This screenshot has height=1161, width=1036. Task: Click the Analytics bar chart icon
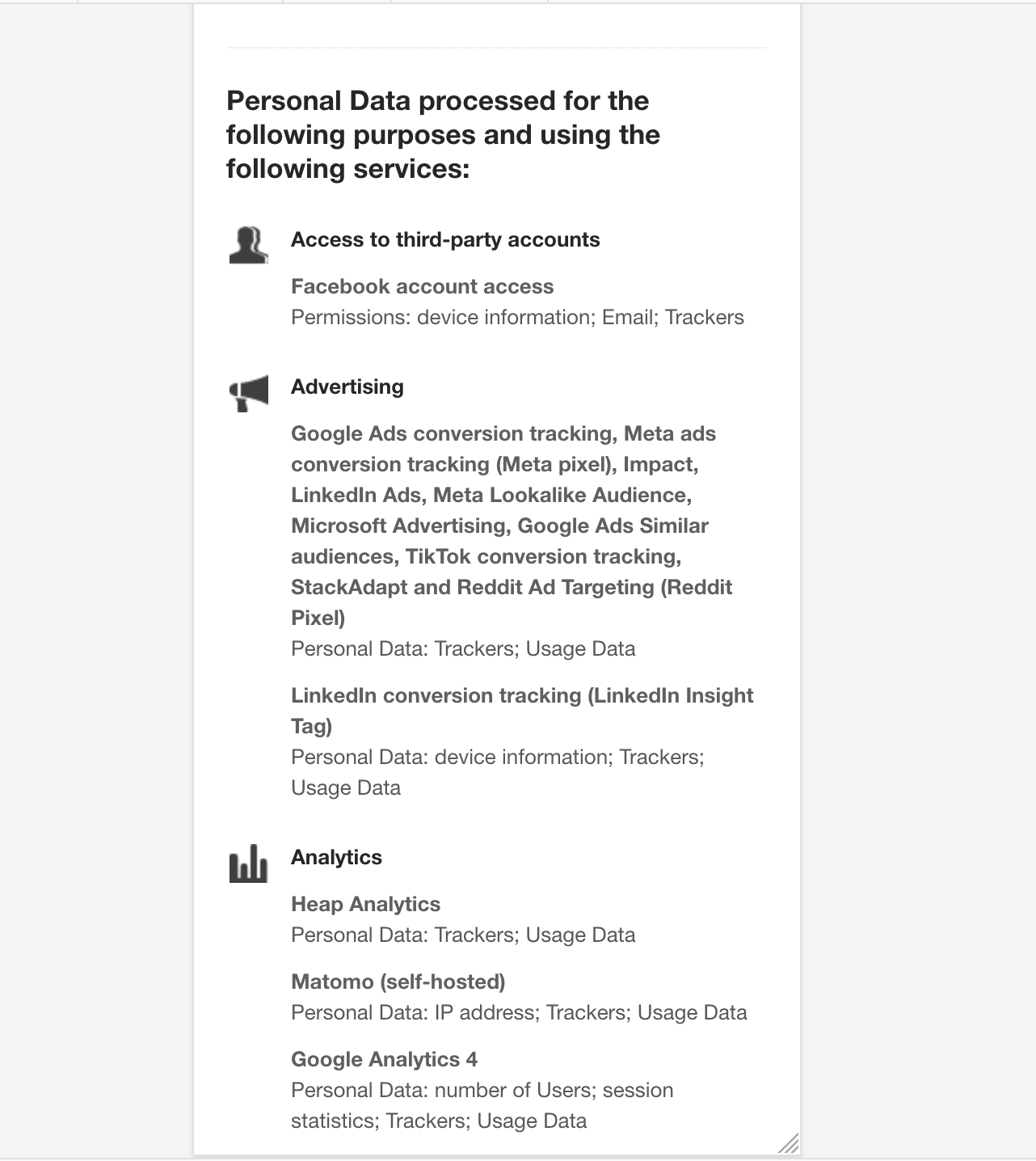248,863
